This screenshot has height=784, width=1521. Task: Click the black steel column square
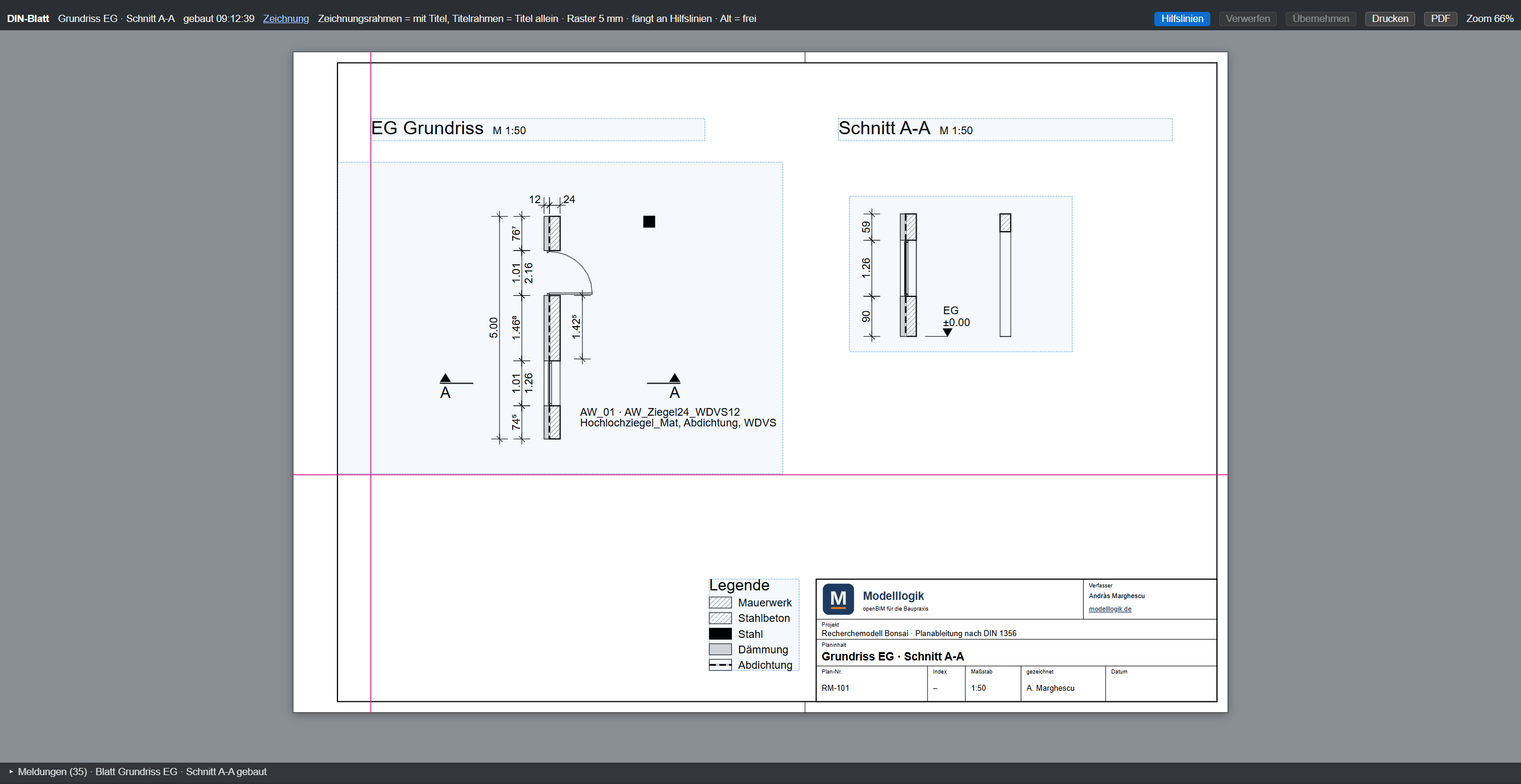[649, 222]
